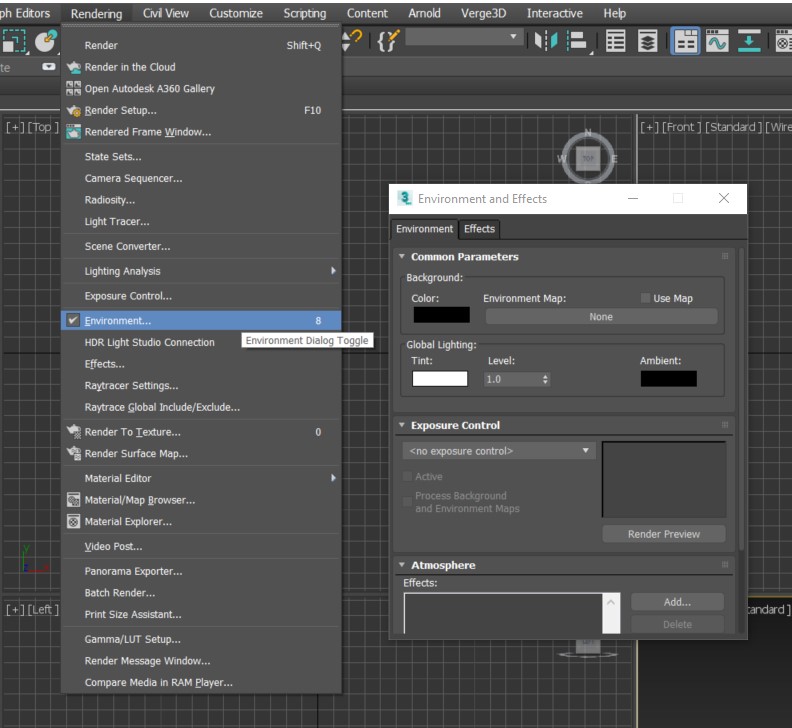Click the [Top] viewport label
Viewport: 792px width, 728px height.
click(x=42, y=127)
